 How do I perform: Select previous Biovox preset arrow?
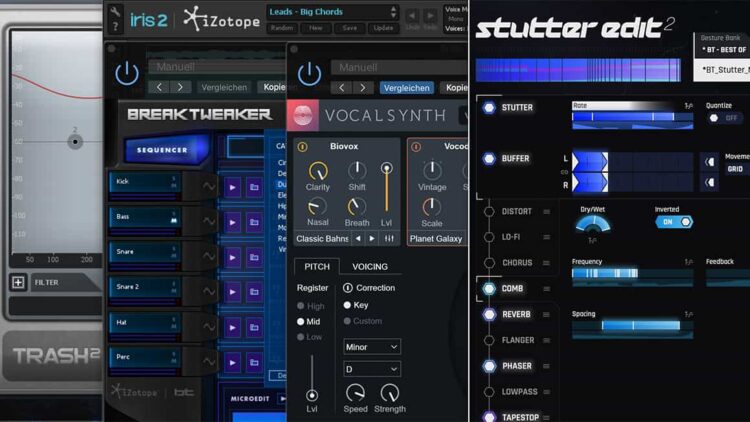point(358,238)
